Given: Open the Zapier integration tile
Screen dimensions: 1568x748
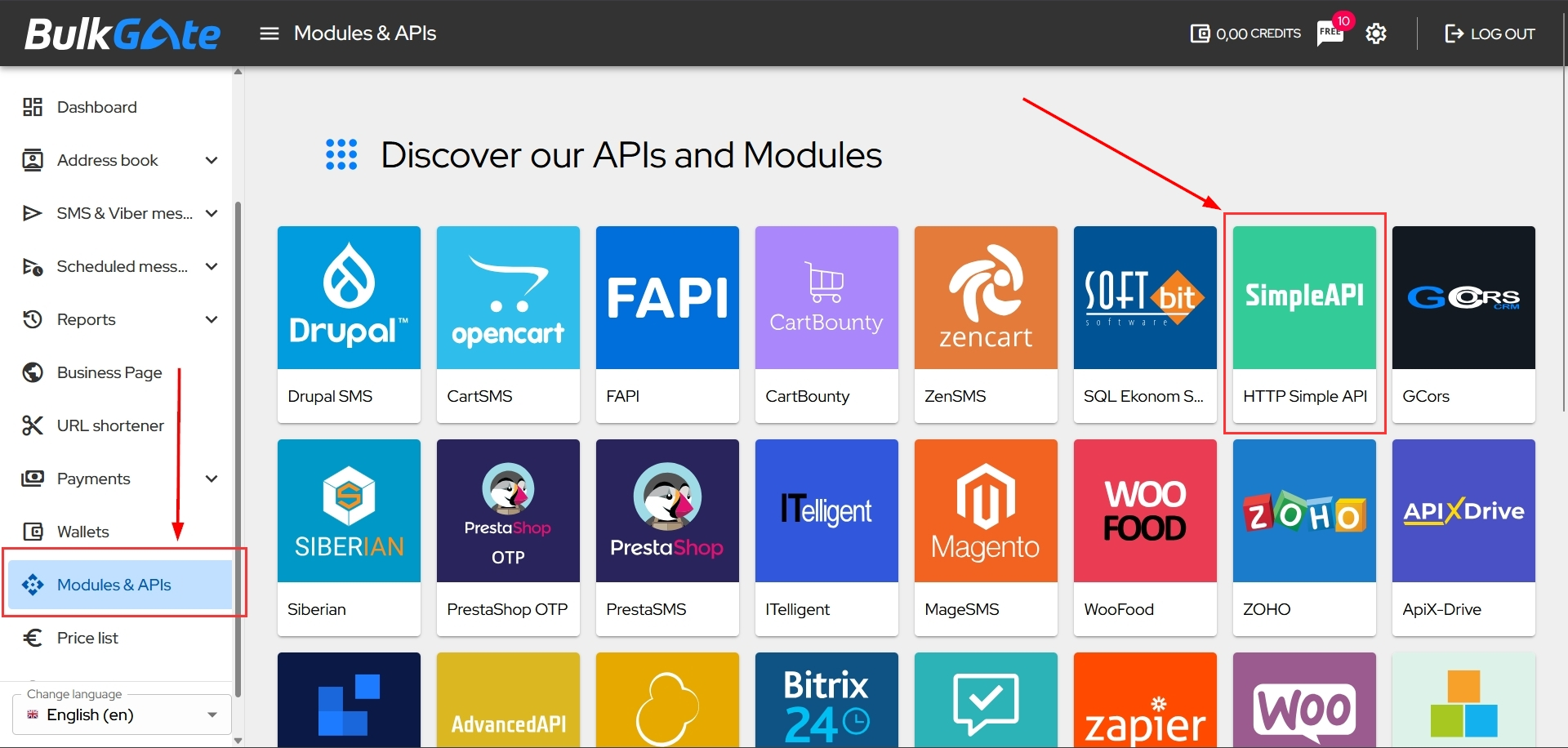Looking at the screenshot, I should 1145,700.
